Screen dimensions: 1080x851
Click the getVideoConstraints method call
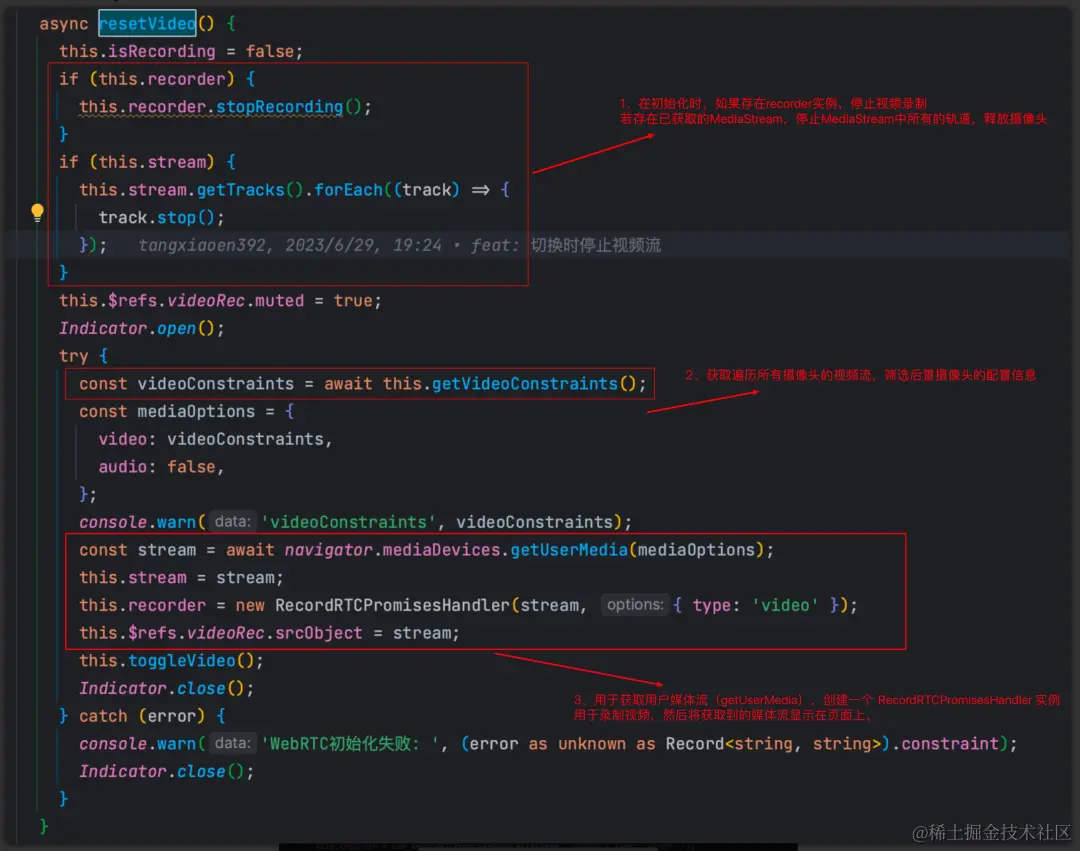[525, 384]
